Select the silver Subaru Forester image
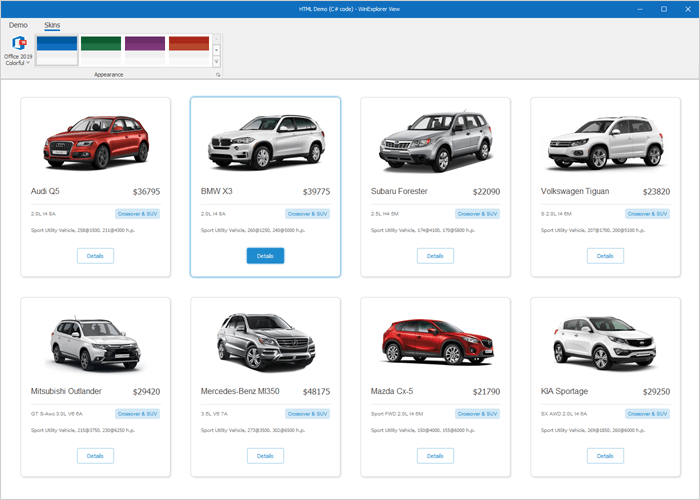Screen dimensions: 700x500 (x=436, y=142)
